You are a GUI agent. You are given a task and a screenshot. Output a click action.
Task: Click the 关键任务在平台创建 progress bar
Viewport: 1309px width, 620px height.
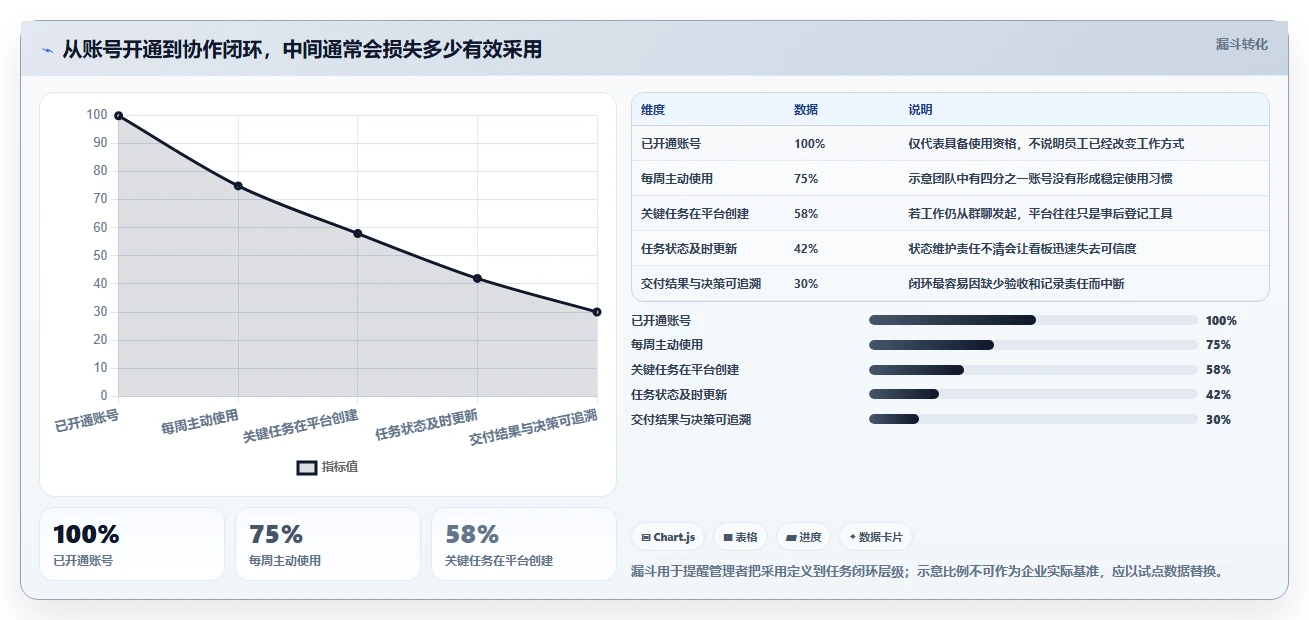click(x=1033, y=370)
